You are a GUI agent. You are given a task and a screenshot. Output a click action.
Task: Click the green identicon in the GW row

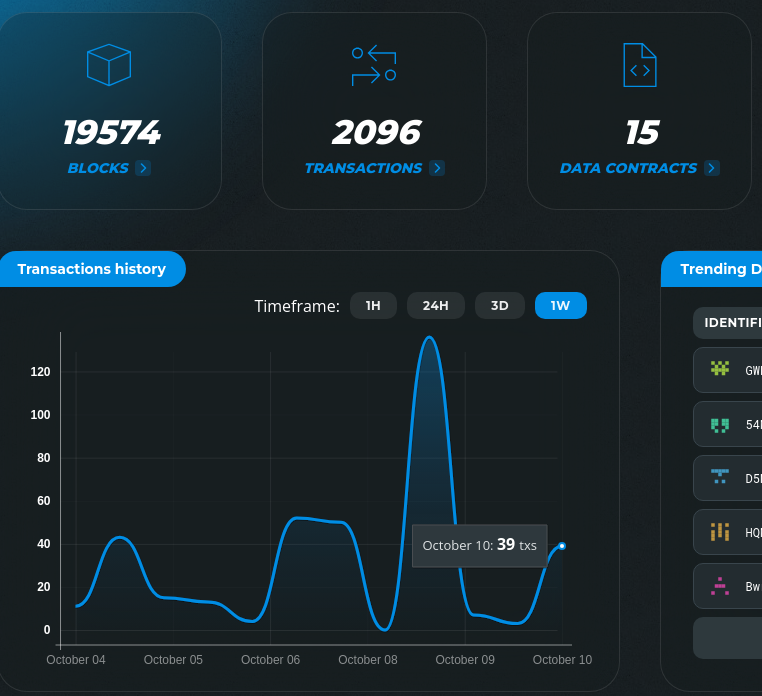click(x=720, y=368)
